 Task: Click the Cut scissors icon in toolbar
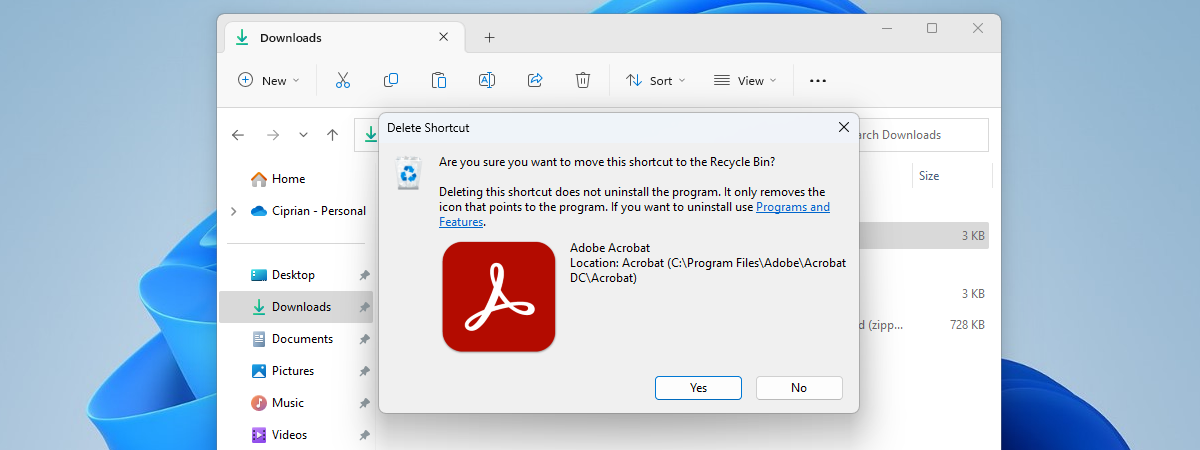click(x=343, y=80)
